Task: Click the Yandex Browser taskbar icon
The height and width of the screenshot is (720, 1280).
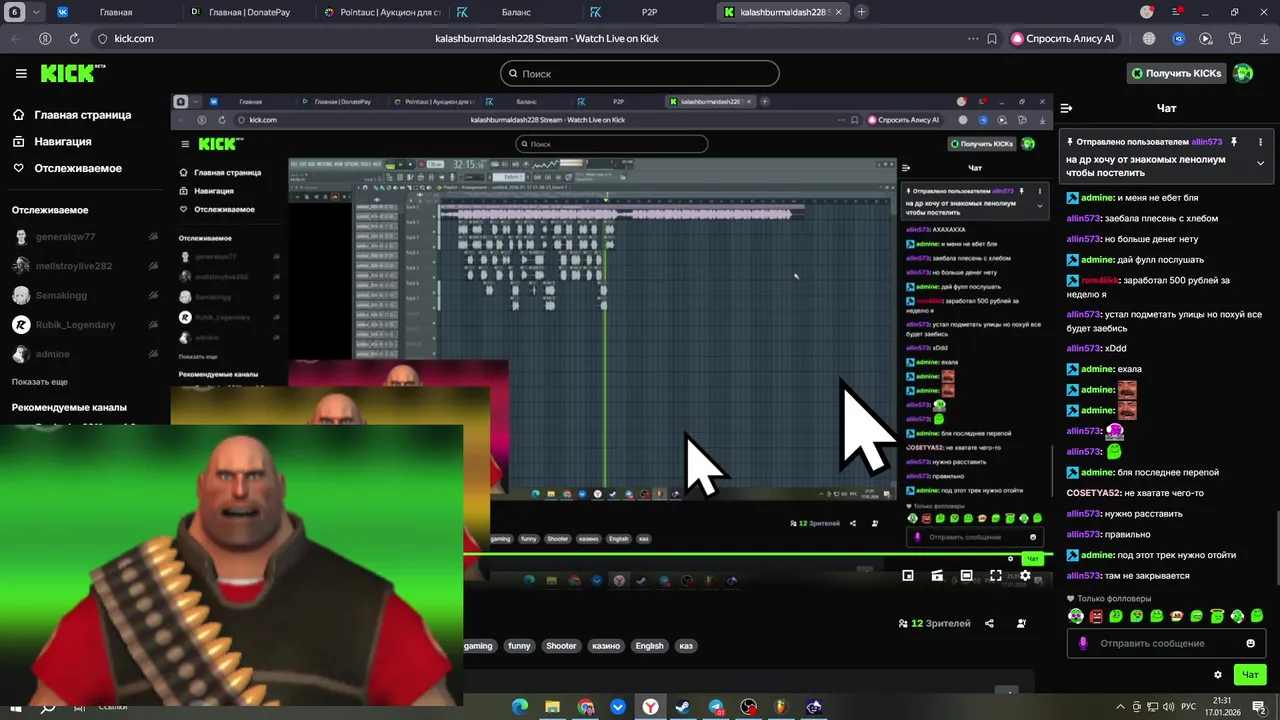Action: pyautogui.click(x=650, y=707)
